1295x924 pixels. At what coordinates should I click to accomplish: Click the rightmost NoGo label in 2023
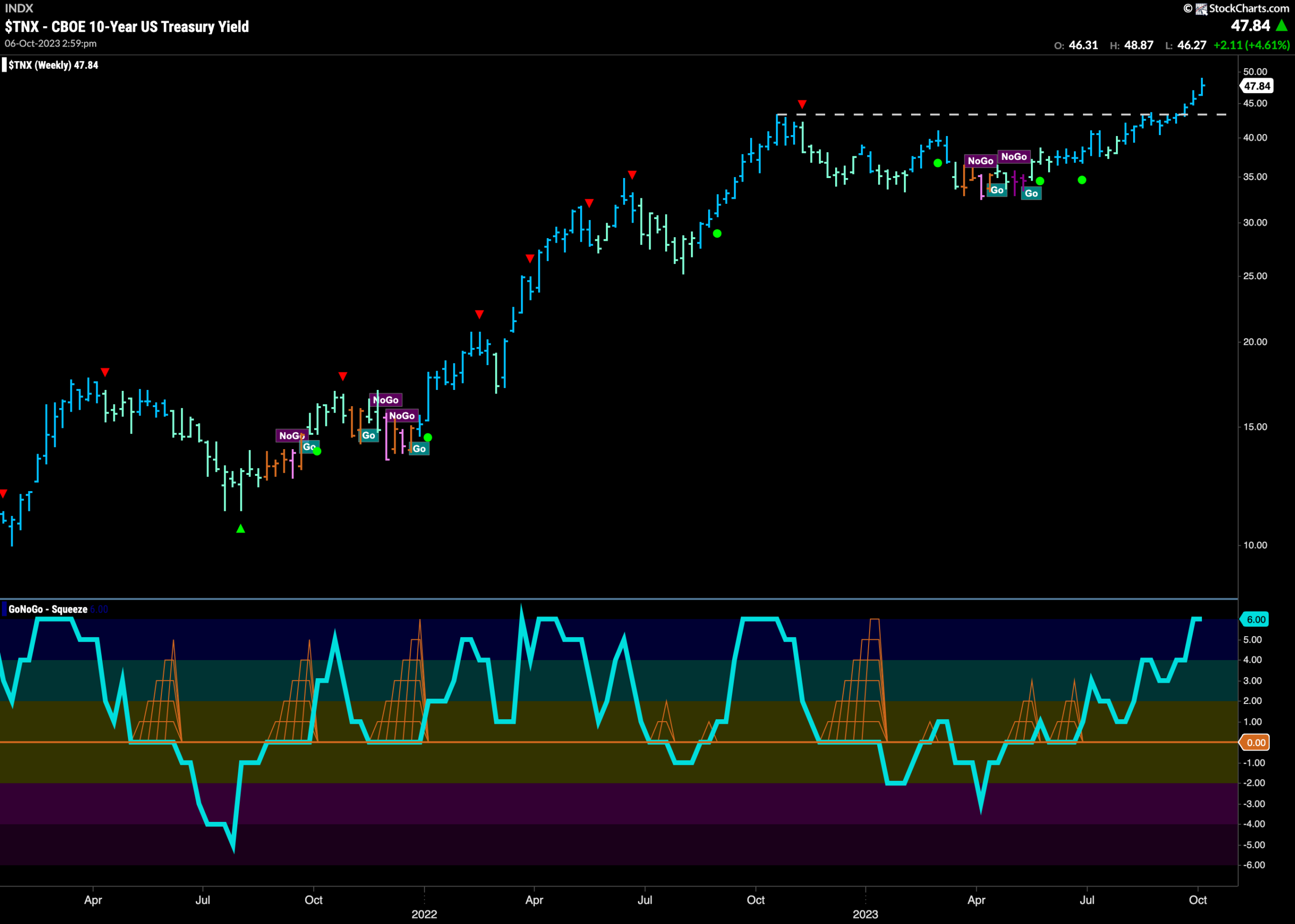point(1014,156)
